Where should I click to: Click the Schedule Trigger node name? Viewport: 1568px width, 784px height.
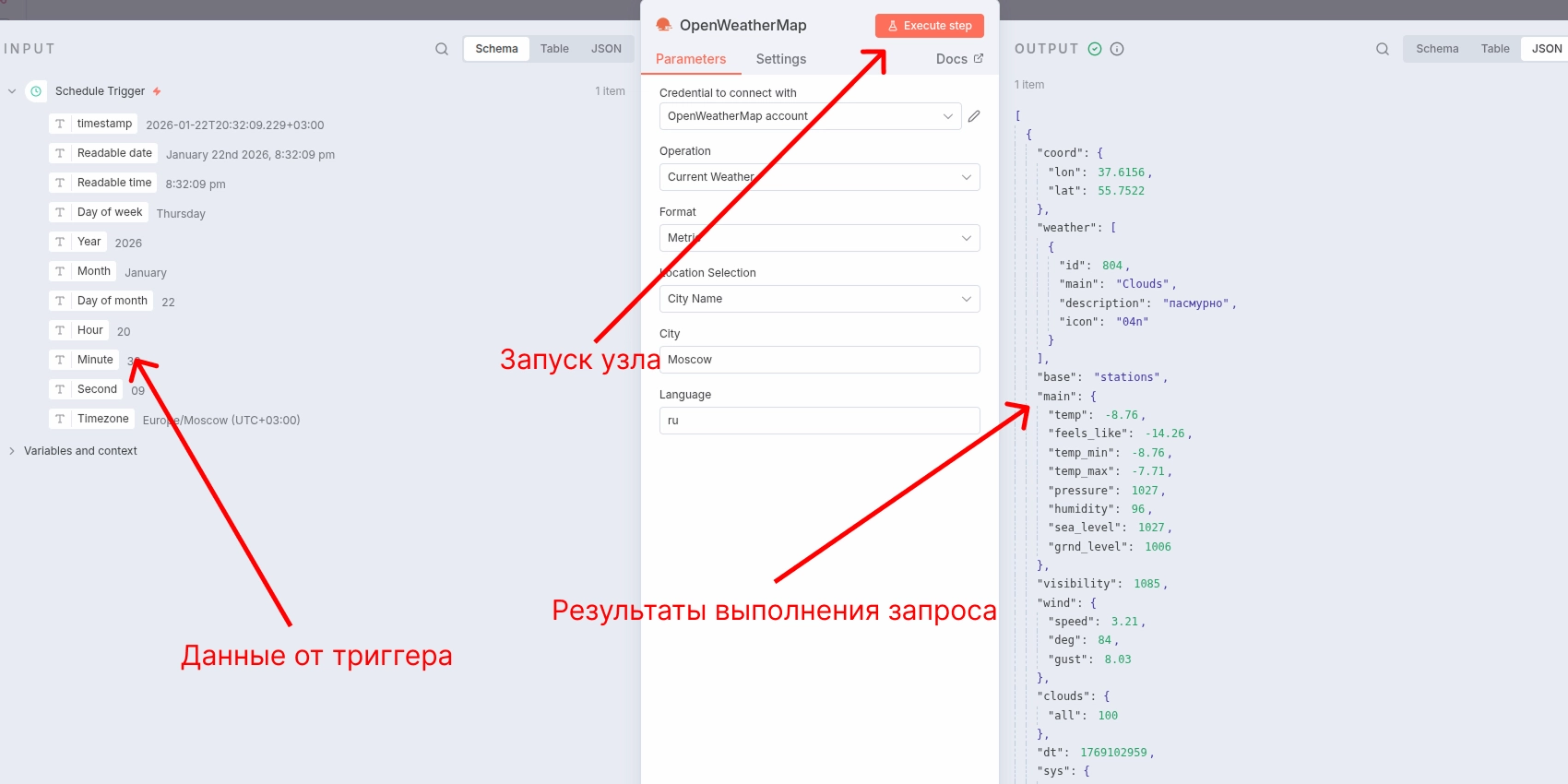coord(100,91)
